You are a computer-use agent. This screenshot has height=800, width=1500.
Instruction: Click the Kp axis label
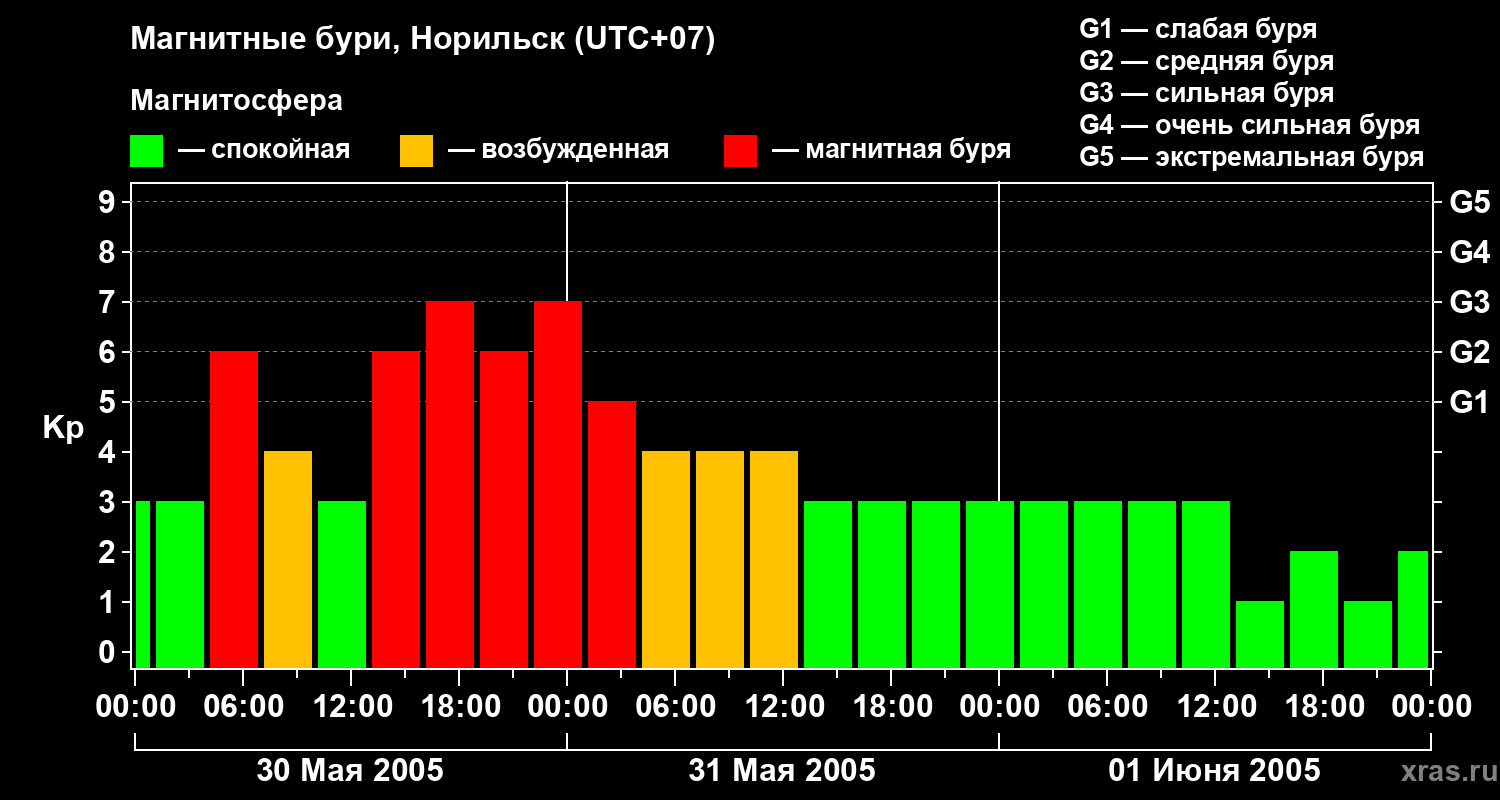click(x=63, y=428)
